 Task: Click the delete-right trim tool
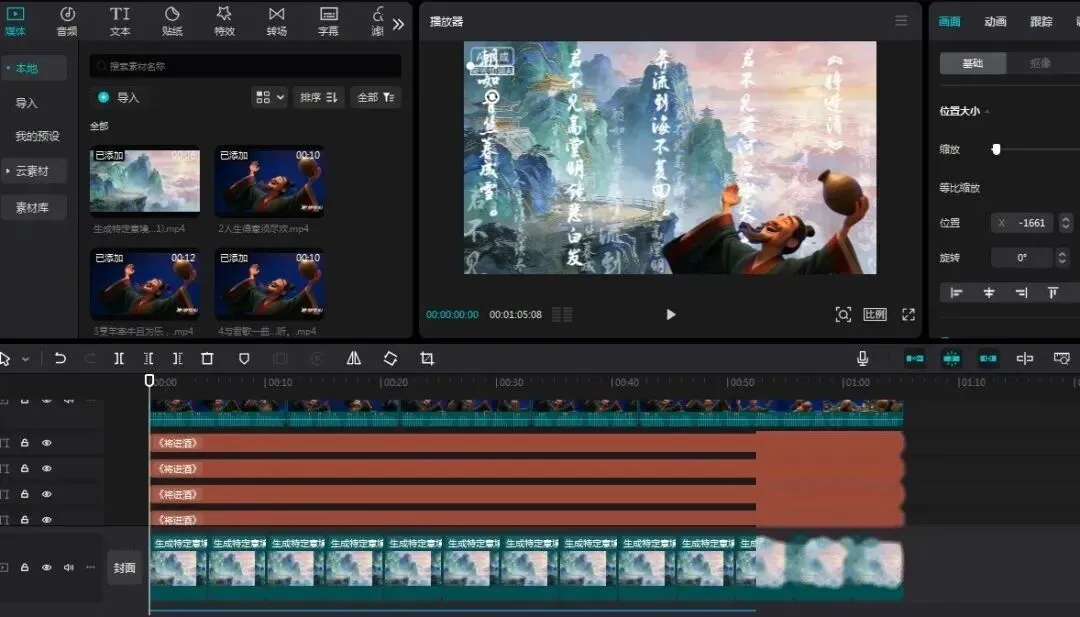tap(178, 358)
